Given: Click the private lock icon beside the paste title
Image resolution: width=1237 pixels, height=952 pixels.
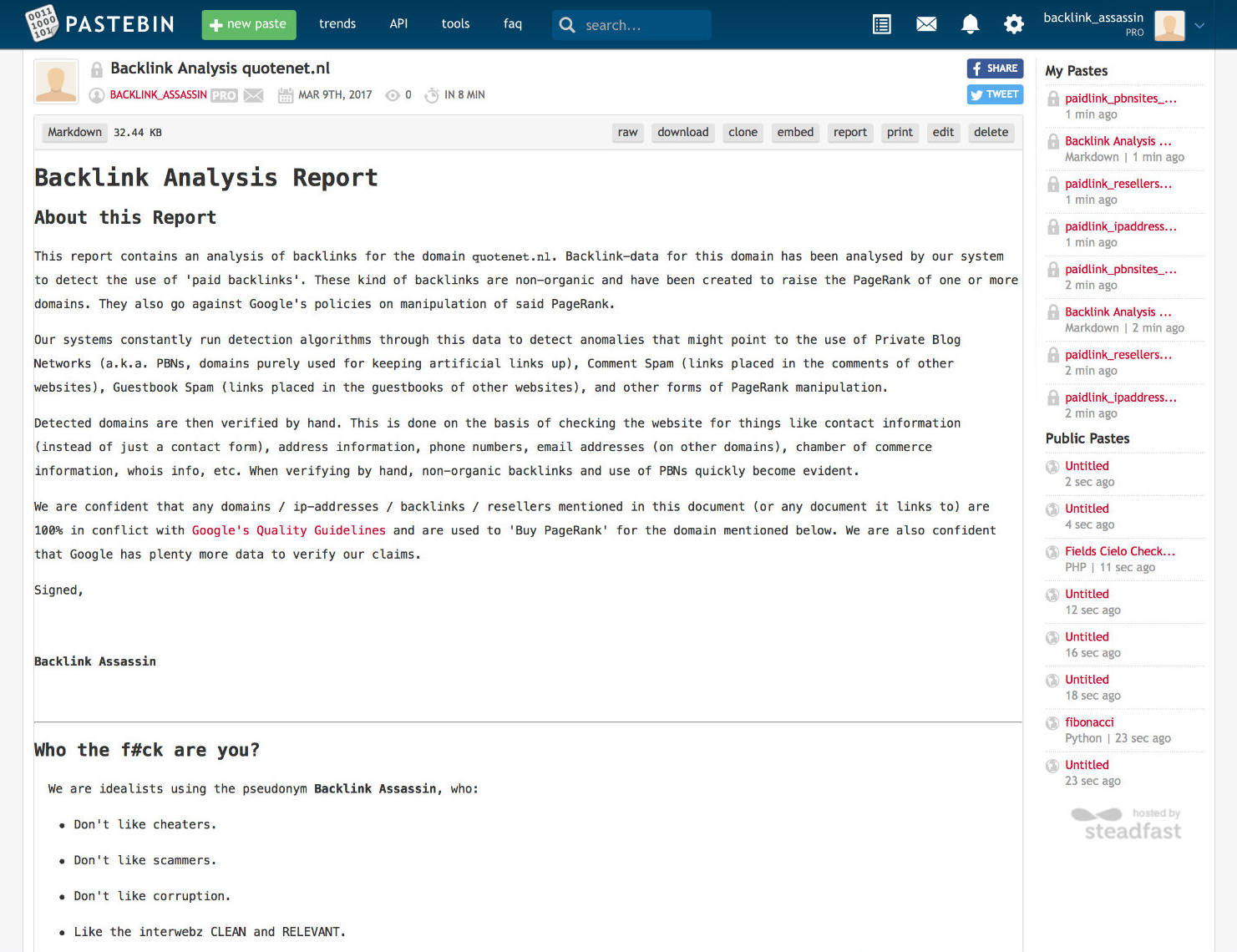Looking at the screenshot, I should click(97, 69).
